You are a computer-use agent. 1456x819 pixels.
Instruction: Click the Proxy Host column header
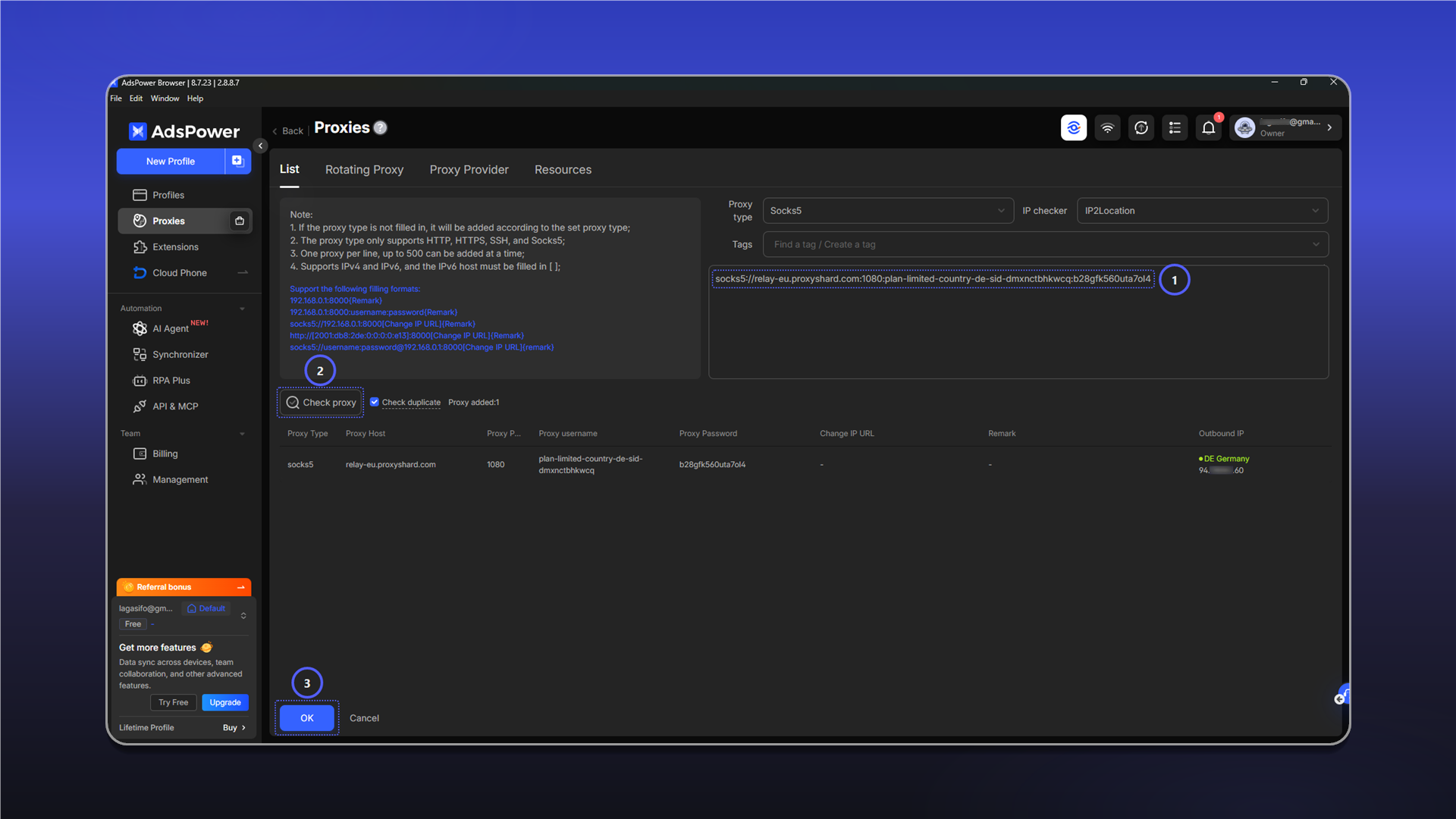[366, 434]
